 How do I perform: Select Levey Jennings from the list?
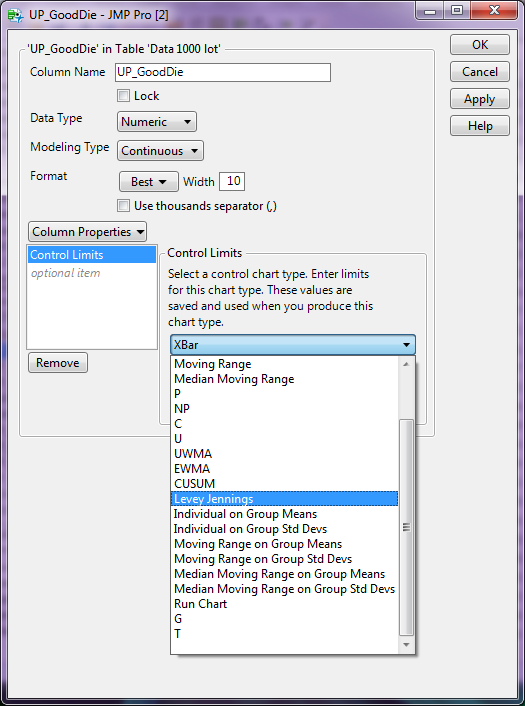(x=285, y=499)
